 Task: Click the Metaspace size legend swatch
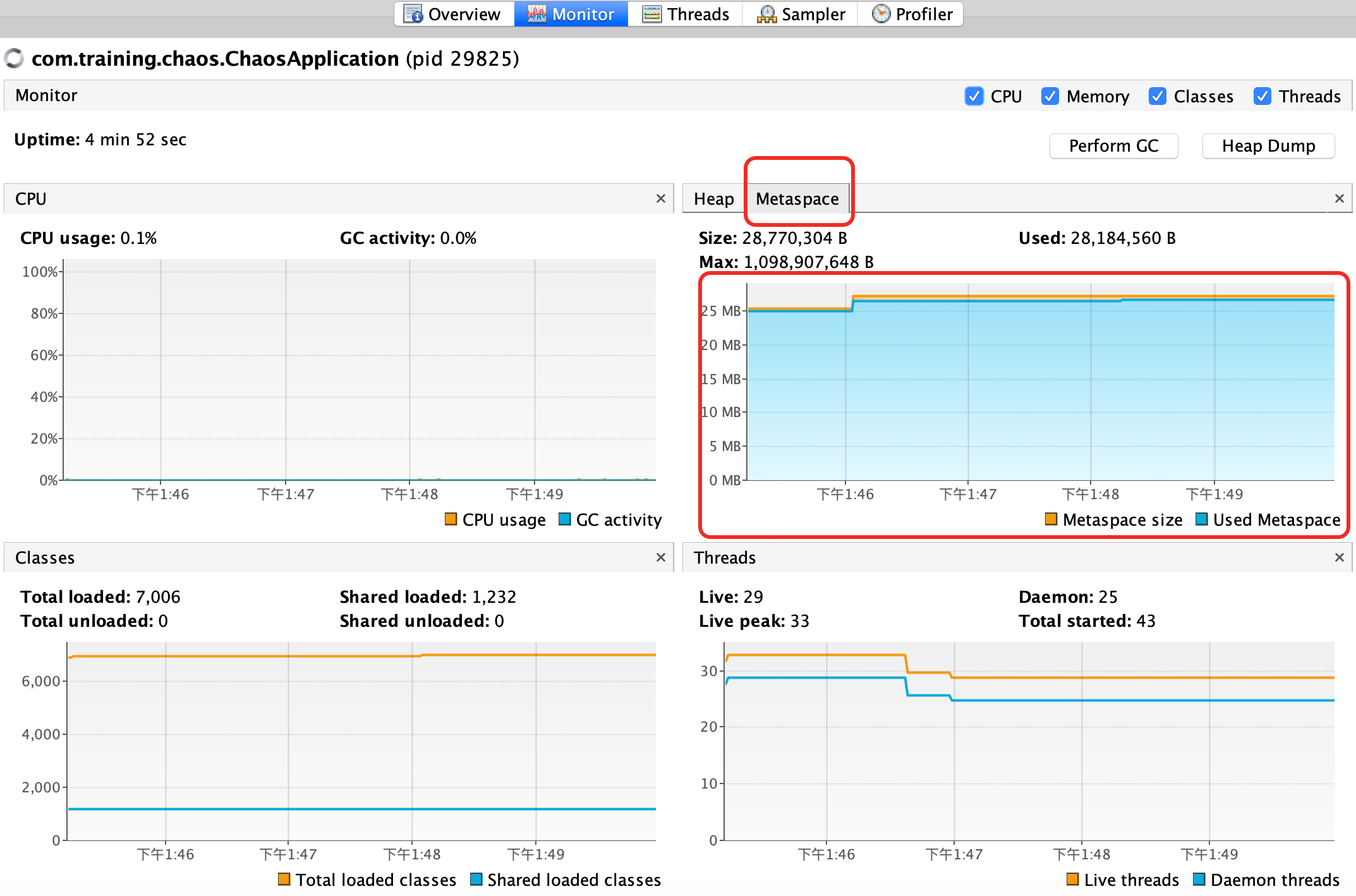[x=1051, y=519]
